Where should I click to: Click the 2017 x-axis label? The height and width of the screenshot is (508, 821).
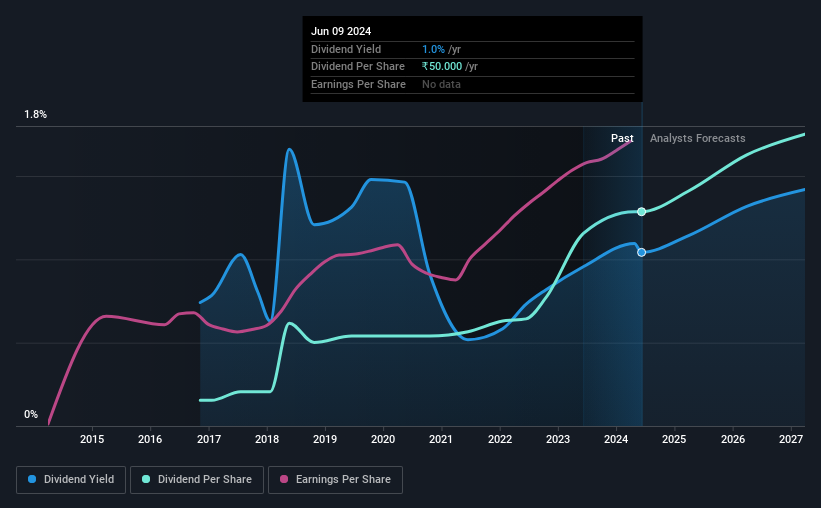click(208, 439)
